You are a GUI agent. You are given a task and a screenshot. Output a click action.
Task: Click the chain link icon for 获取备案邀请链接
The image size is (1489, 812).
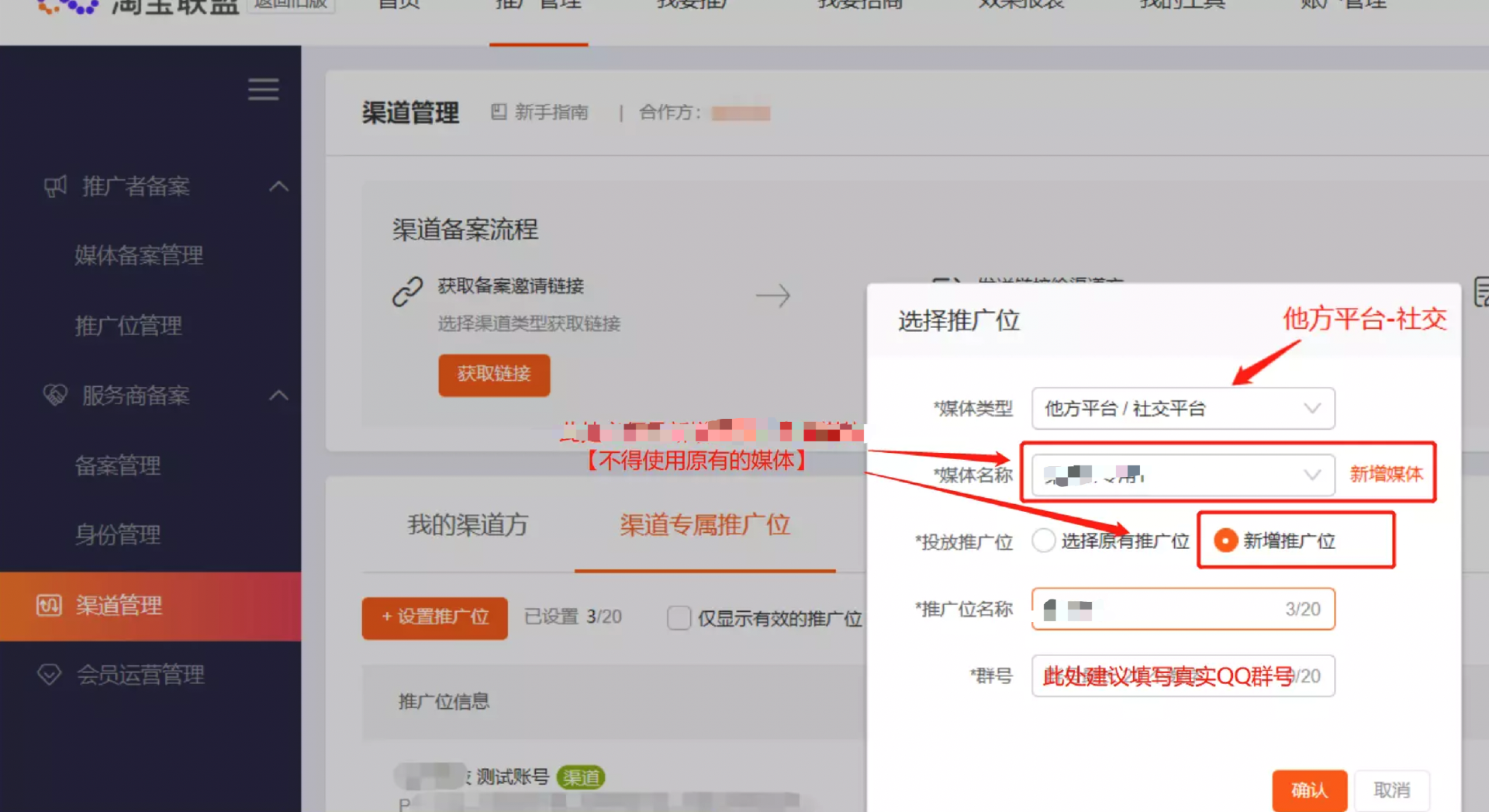pos(407,292)
